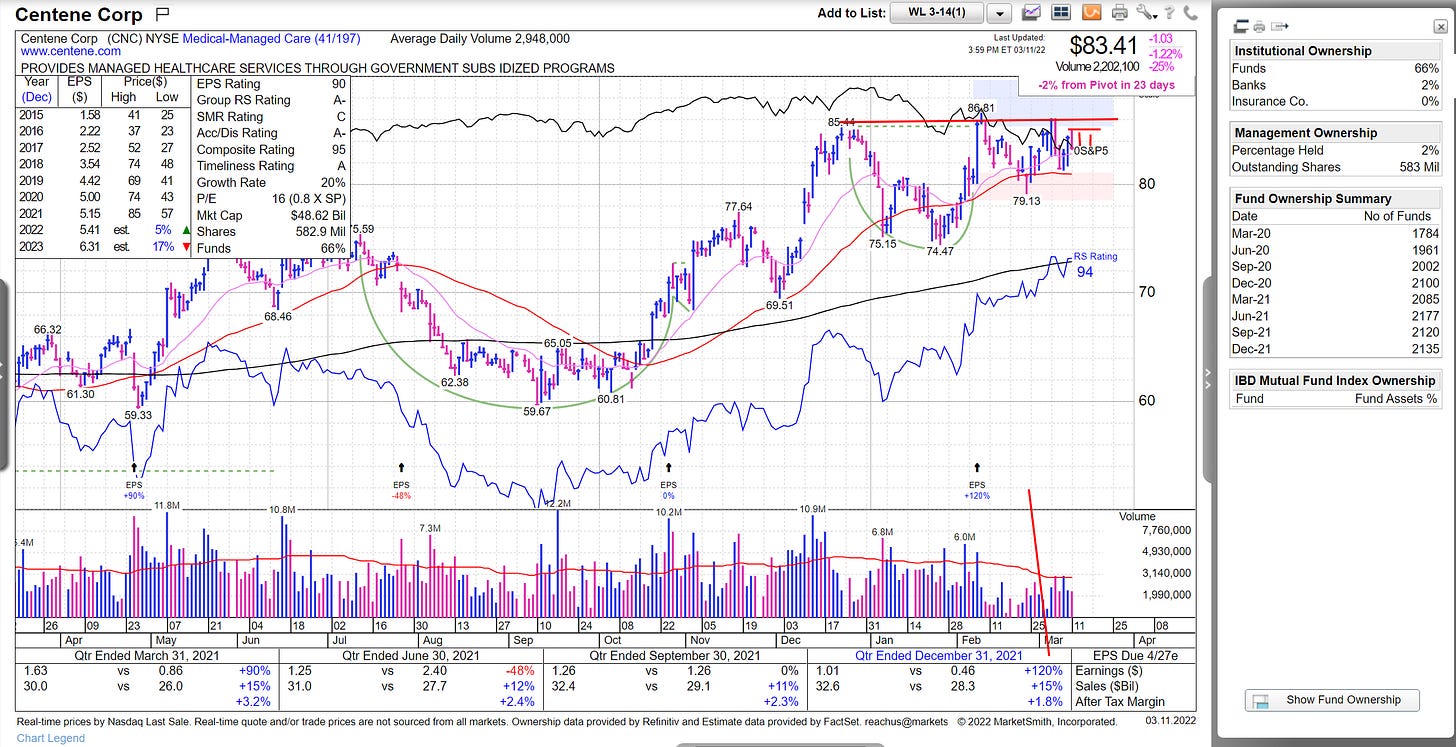The width and height of the screenshot is (1456, 747).
Task: Click the 59.67 price low label
Action: pos(536,412)
